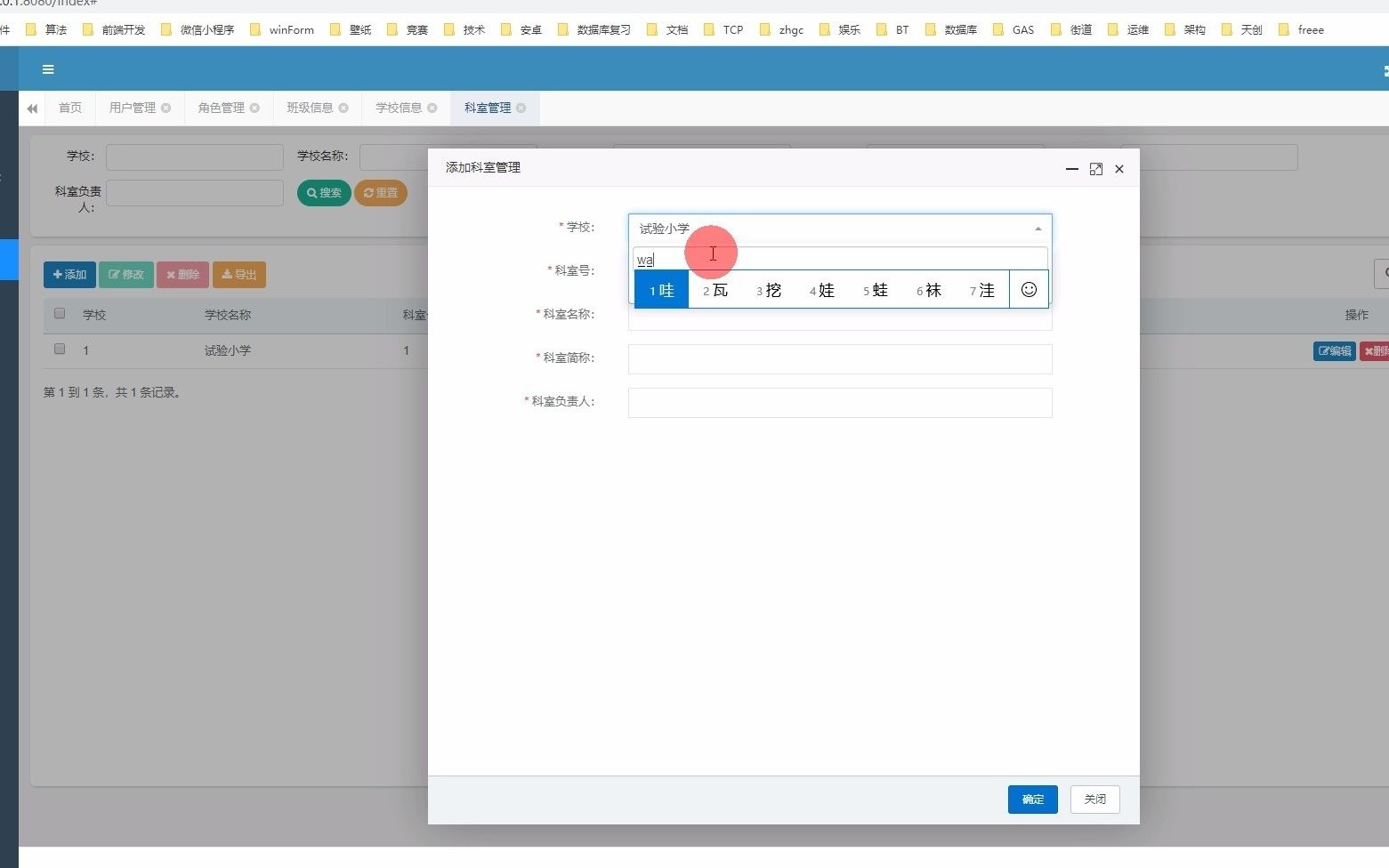The image size is (1389, 868).
Task: Open the 数据库复习 bookmark folder
Action: click(594, 29)
